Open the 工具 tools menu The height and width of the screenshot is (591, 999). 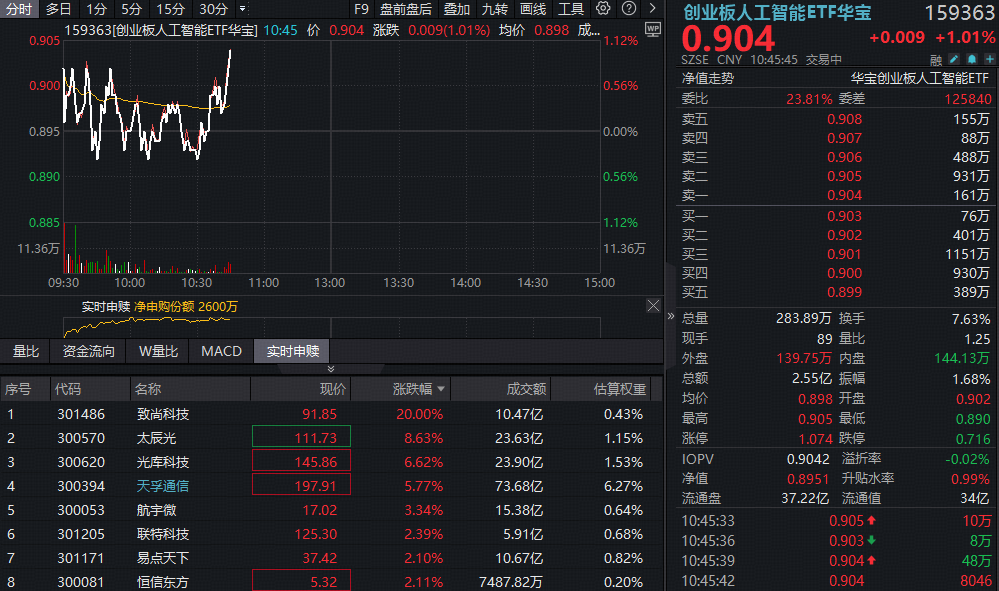point(570,9)
